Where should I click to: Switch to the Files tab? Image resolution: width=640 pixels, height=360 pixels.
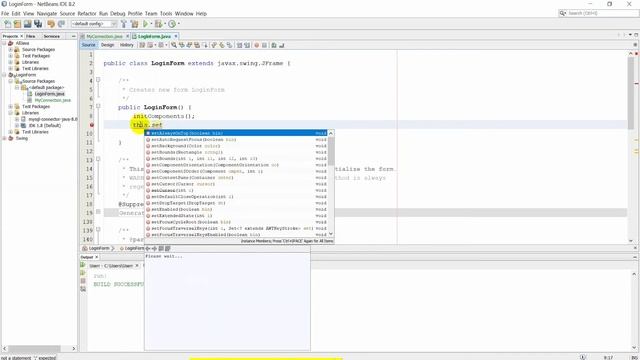point(31,36)
